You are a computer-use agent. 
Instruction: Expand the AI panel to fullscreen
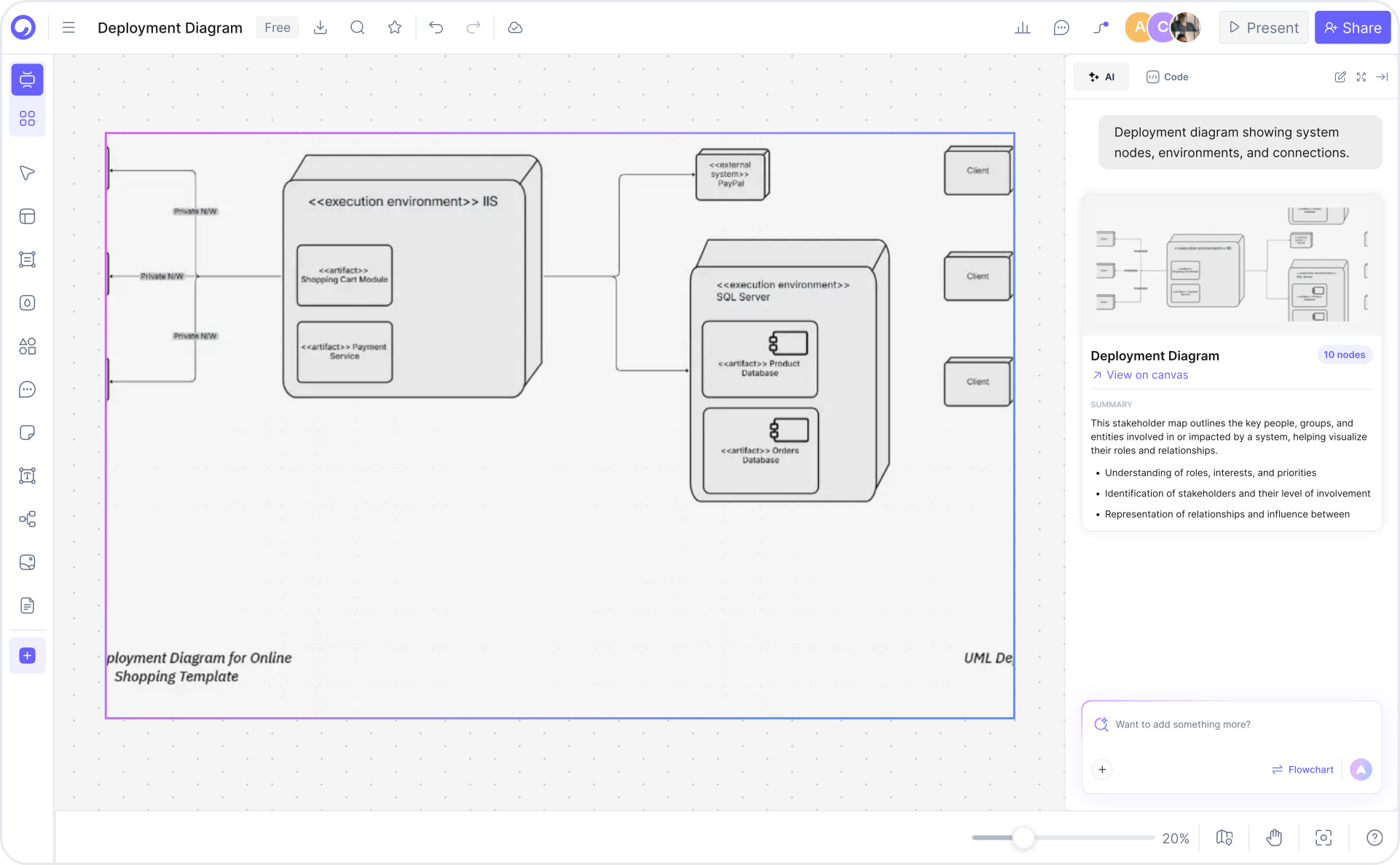point(1361,76)
